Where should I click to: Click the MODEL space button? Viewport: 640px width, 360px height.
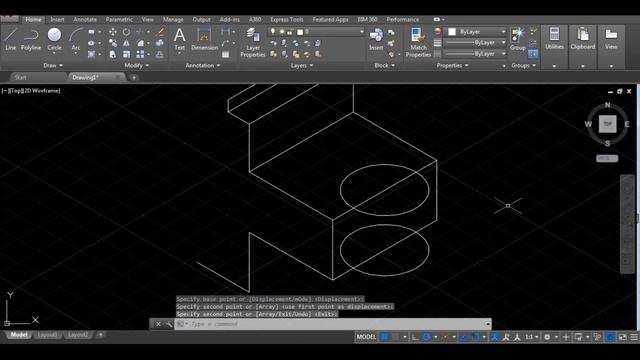tap(366, 337)
